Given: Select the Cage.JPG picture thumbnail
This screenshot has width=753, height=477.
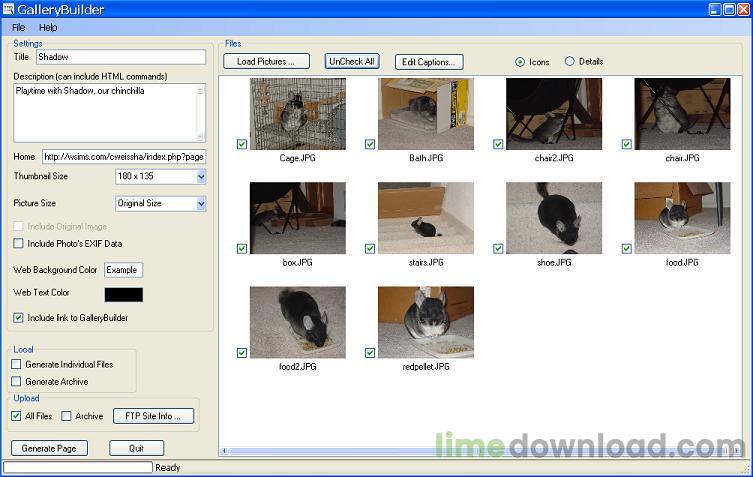Looking at the screenshot, I should pyautogui.click(x=297, y=114).
